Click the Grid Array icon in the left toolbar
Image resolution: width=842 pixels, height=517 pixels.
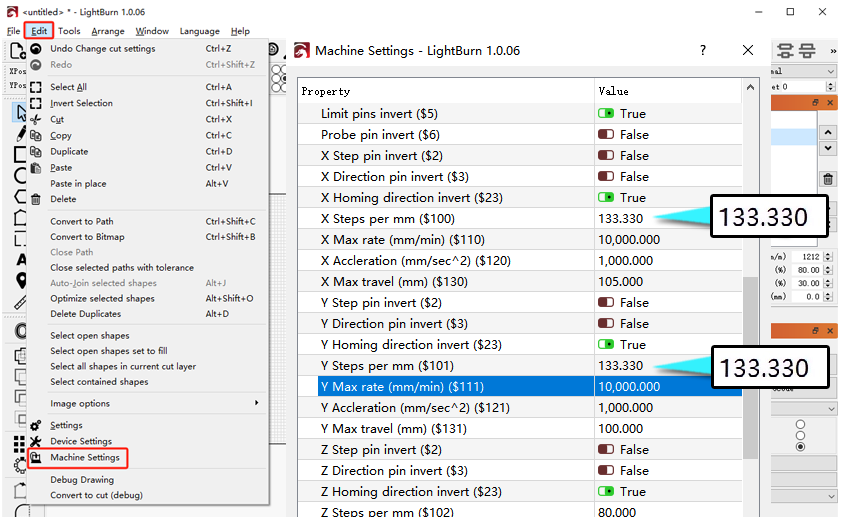pyautogui.click(x=19, y=443)
